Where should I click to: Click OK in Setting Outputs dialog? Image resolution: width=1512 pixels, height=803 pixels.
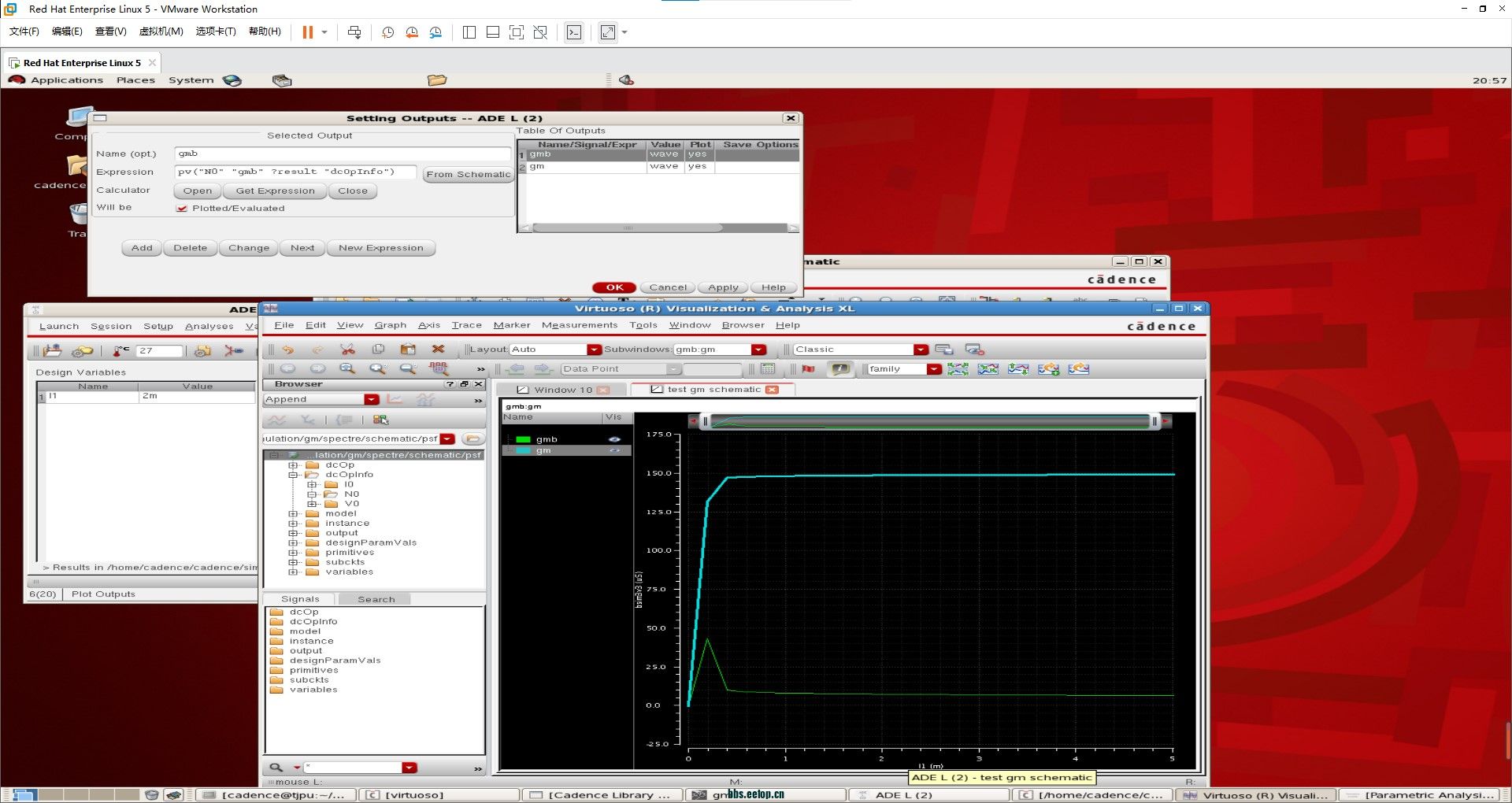614,287
